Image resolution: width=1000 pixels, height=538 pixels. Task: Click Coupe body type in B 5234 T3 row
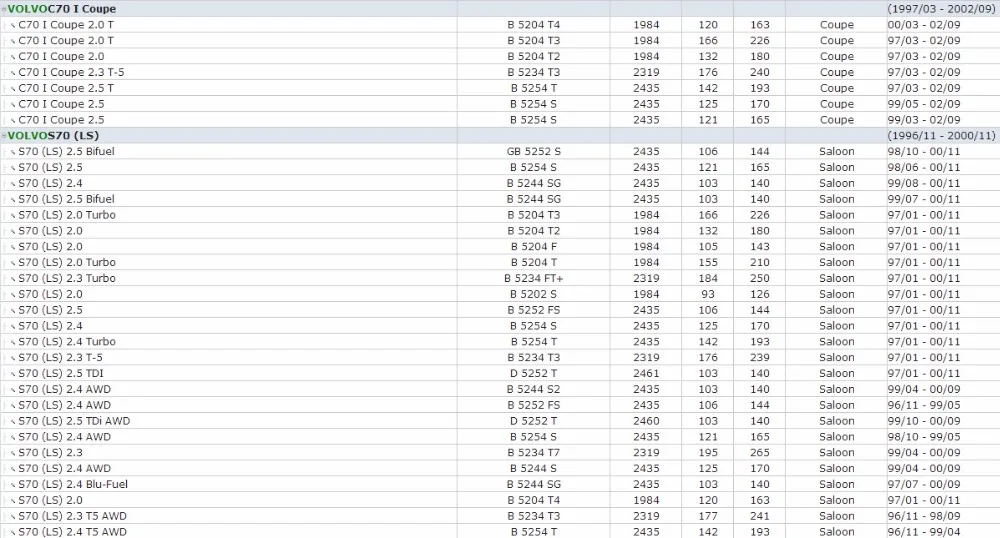click(x=837, y=72)
